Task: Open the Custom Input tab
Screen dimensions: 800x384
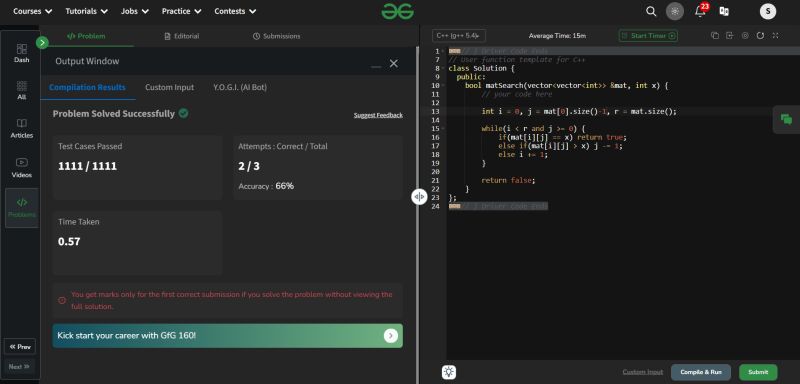Action: click(x=169, y=87)
